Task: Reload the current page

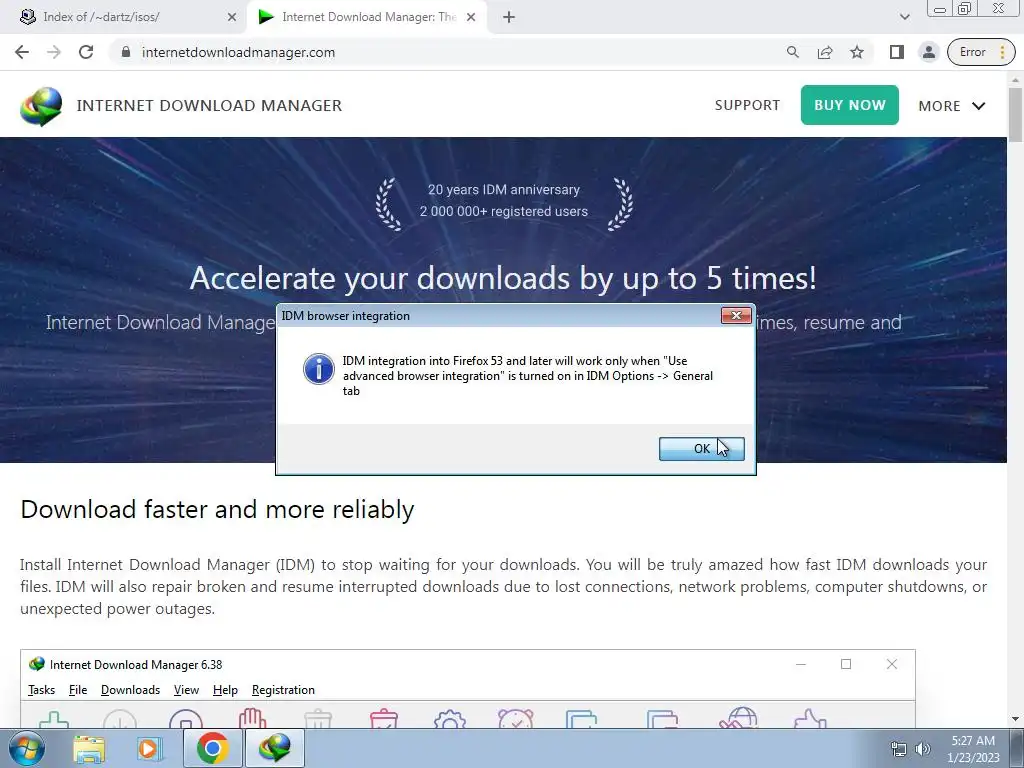Action: point(86,52)
